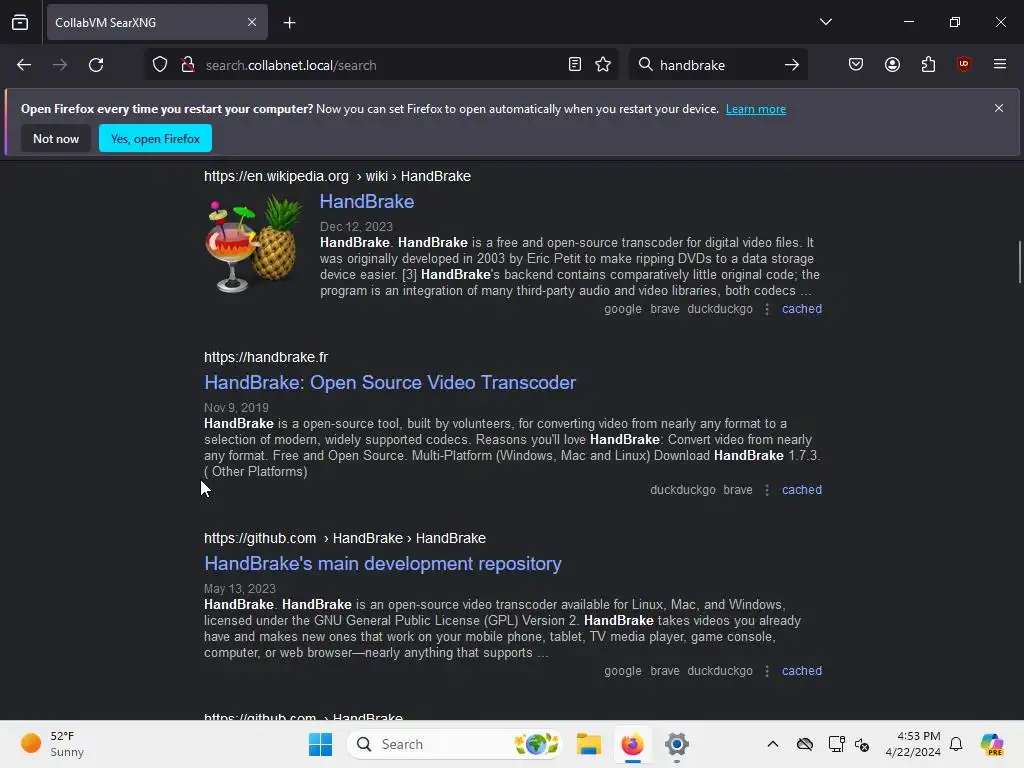Dismiss the Firefox startup notification bar
The height and width of the screenshot is (768, 1024).
point(999,108)
